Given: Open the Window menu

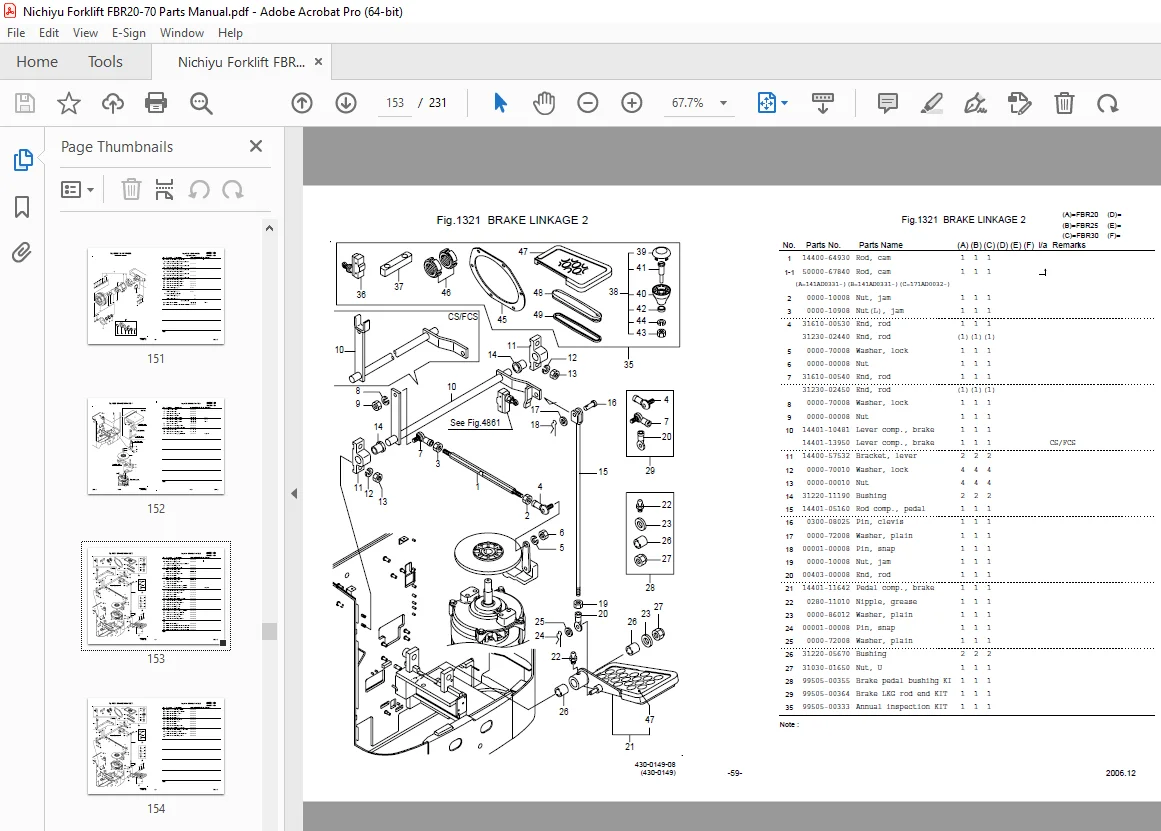Looking at the screenshot, I should (181, 33).
